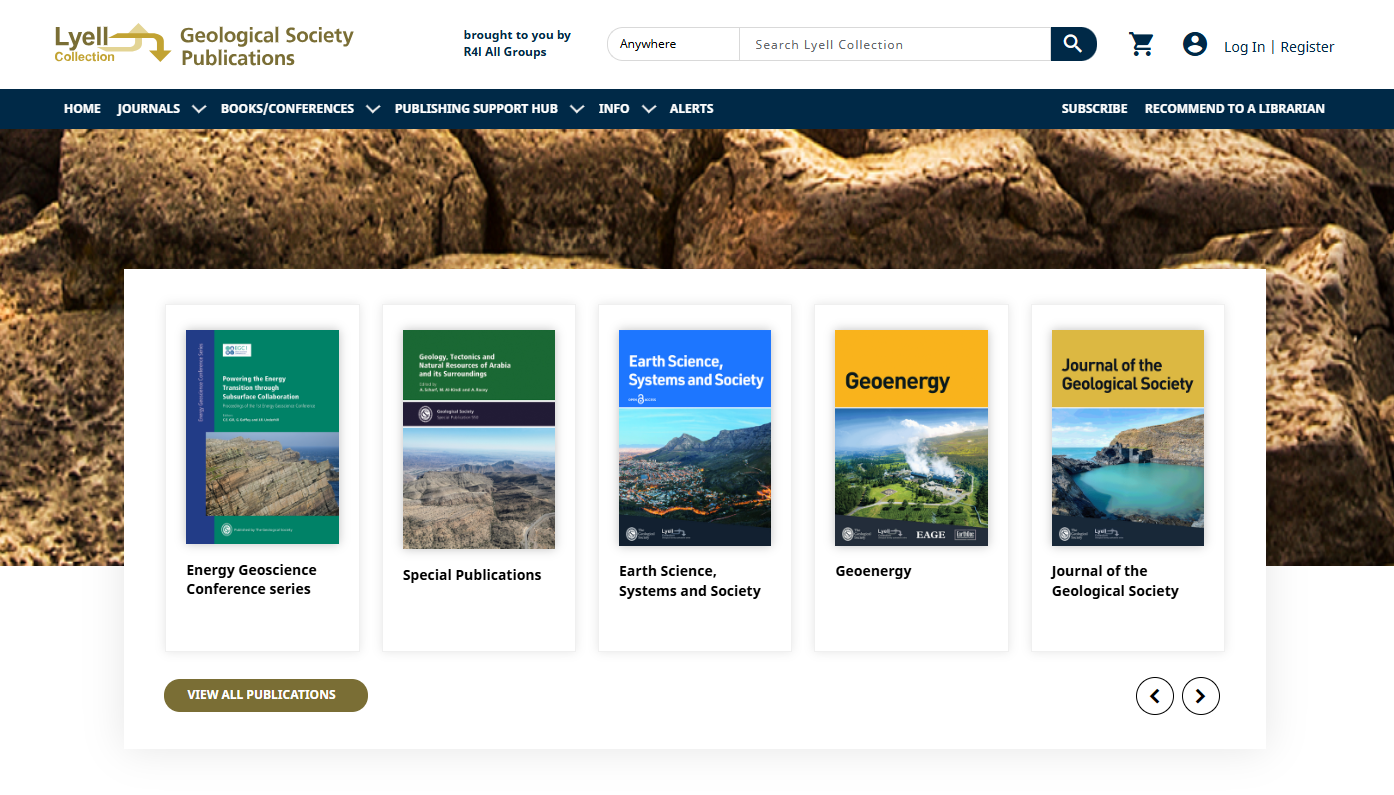Open Earth Science, Systems and Society cover
Viewport: 1394px width, 795px height.
695,438
